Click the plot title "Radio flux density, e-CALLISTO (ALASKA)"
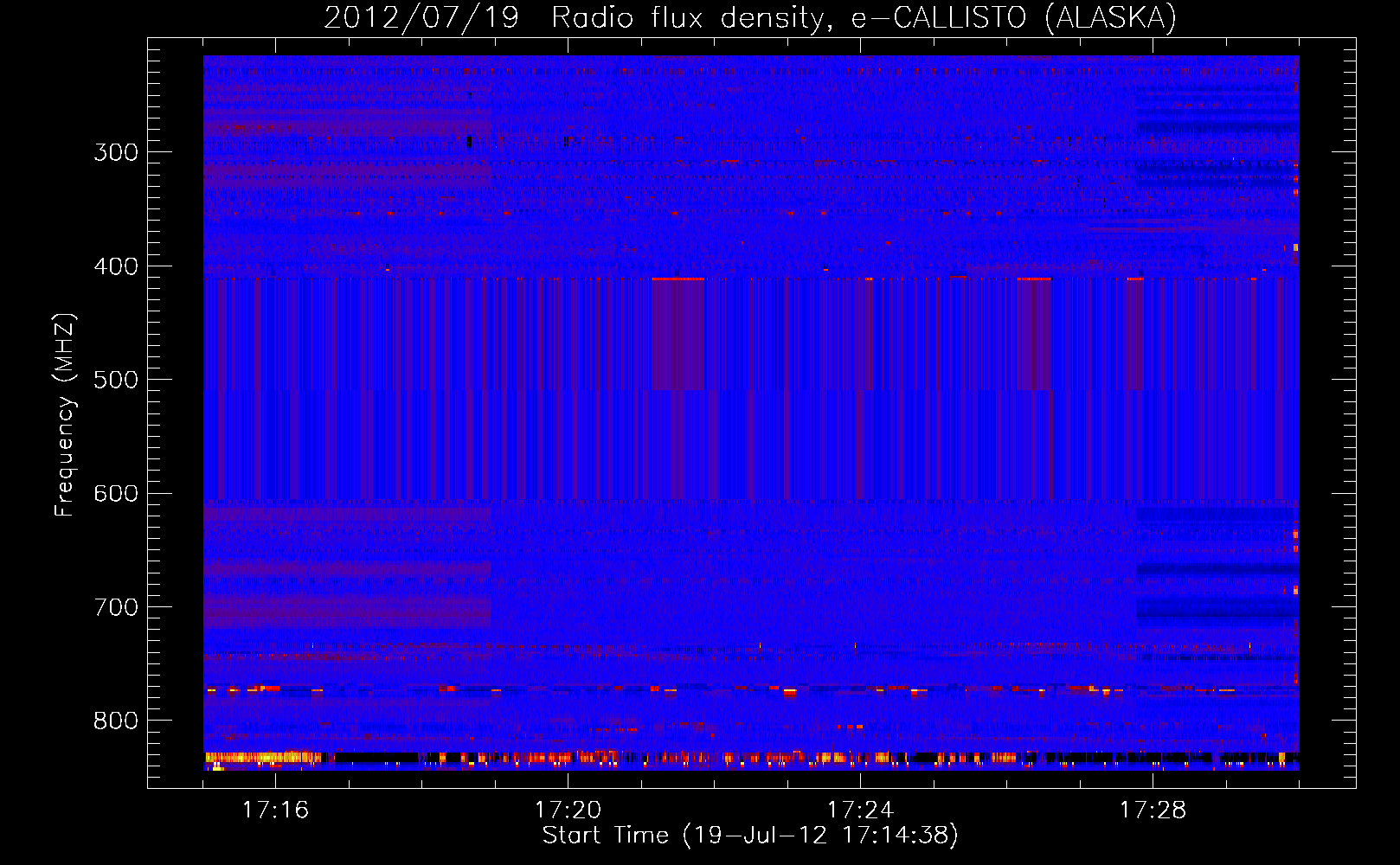This screenshot has width=1400, height=865. 864,18
